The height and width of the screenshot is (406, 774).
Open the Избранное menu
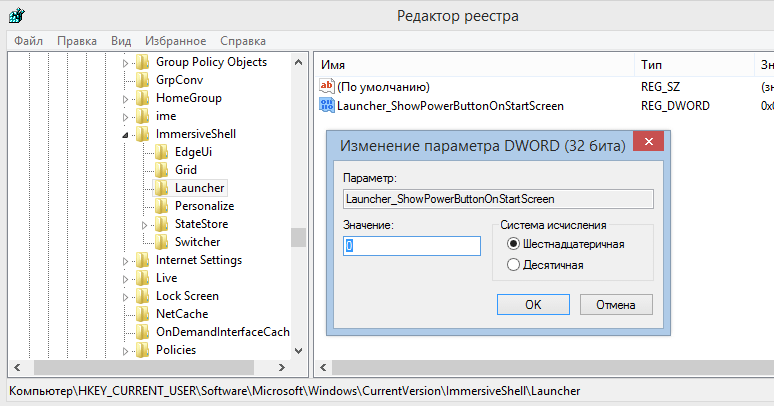pos(175,41)
